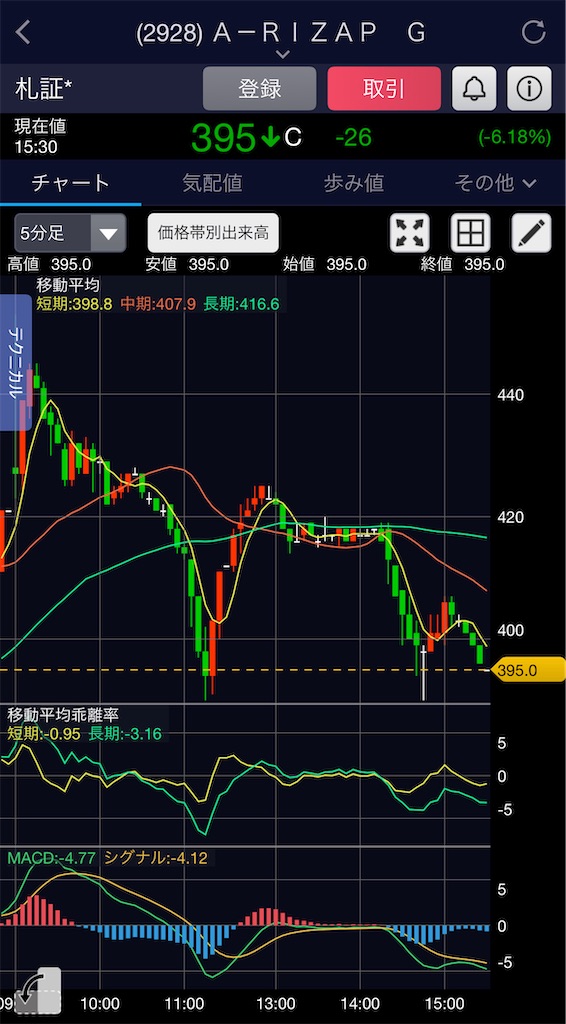The image size is (566, 1024).
Task: Tap the 始値 395.0 opening value
Action: point(324,264)
